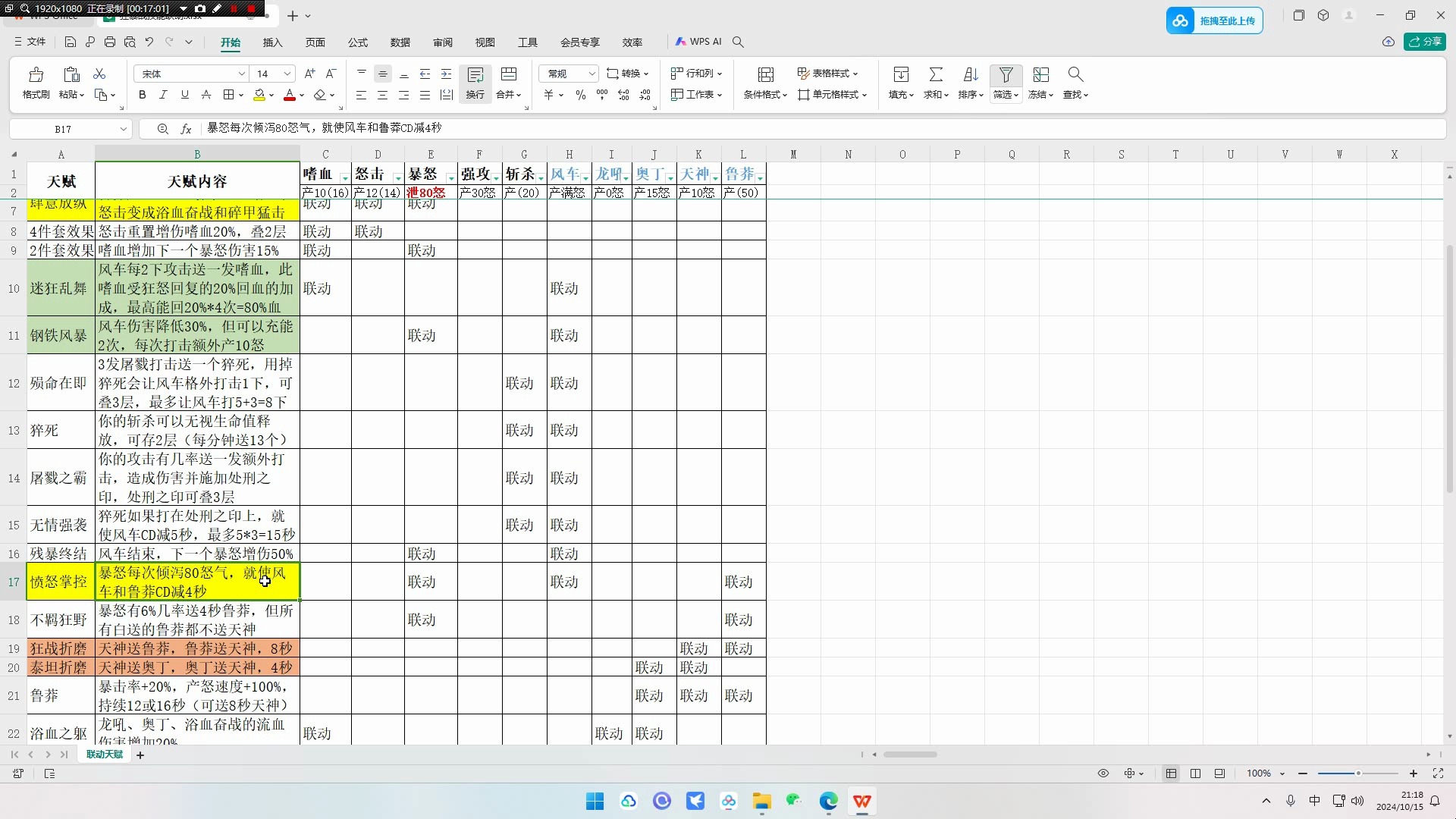Viewport: 1456px width, 819px height.
Task: Open the number format dropdown (常规)
Action: pyautogui.click(x=591, y=74)
